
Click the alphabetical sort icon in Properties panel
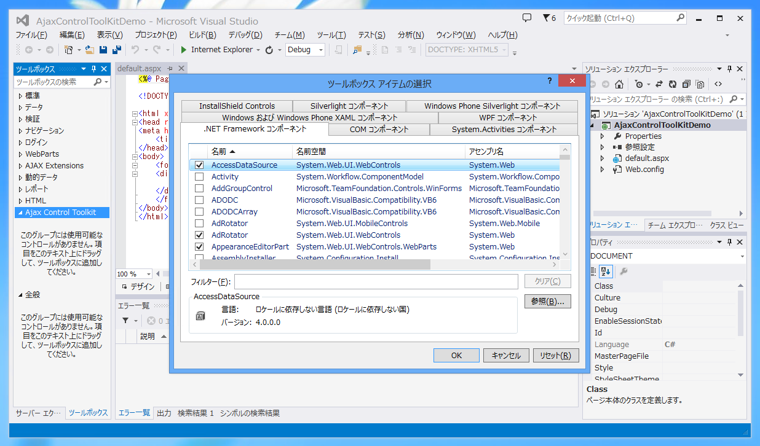point(605,271)
